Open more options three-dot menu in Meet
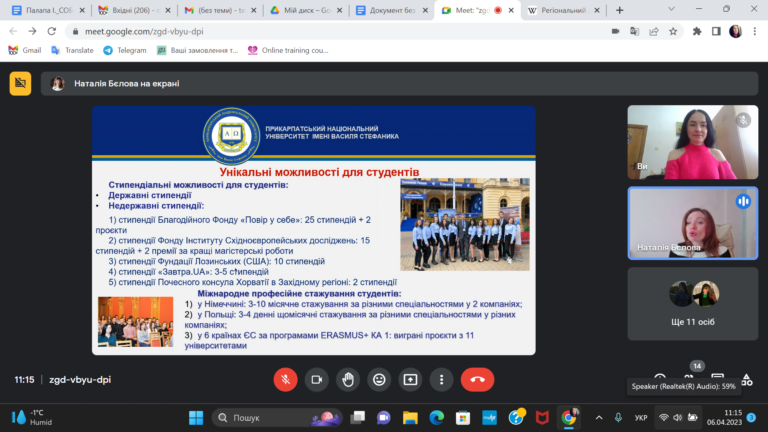Screen dimensions: 768x432 (x=441, y=380)
